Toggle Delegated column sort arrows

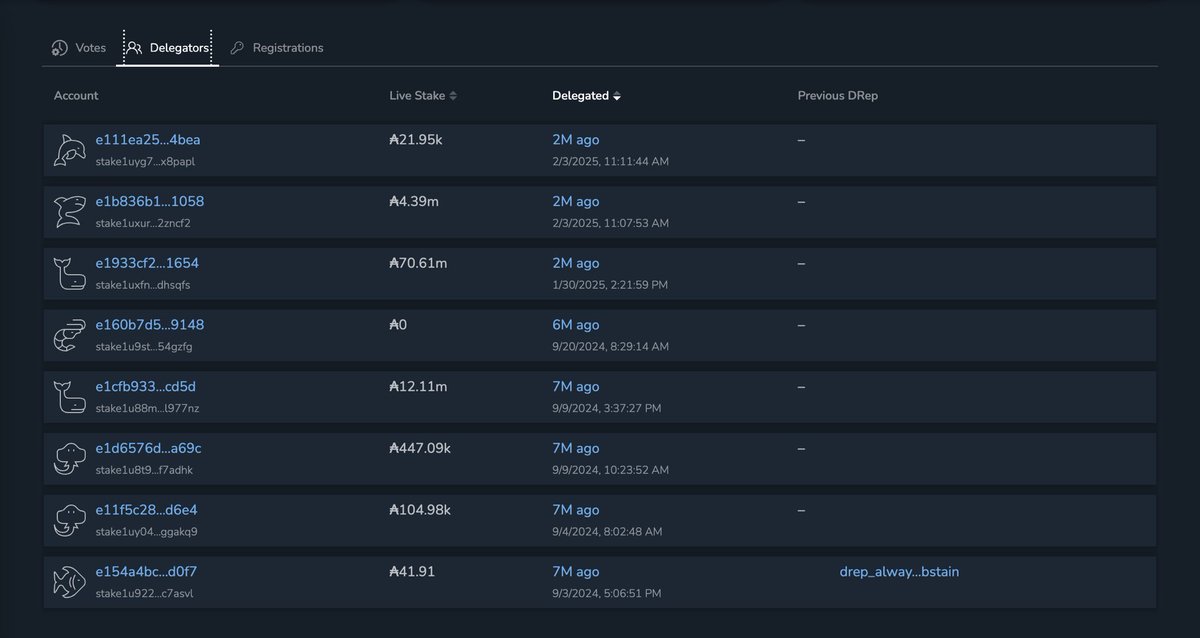(617, 96)
